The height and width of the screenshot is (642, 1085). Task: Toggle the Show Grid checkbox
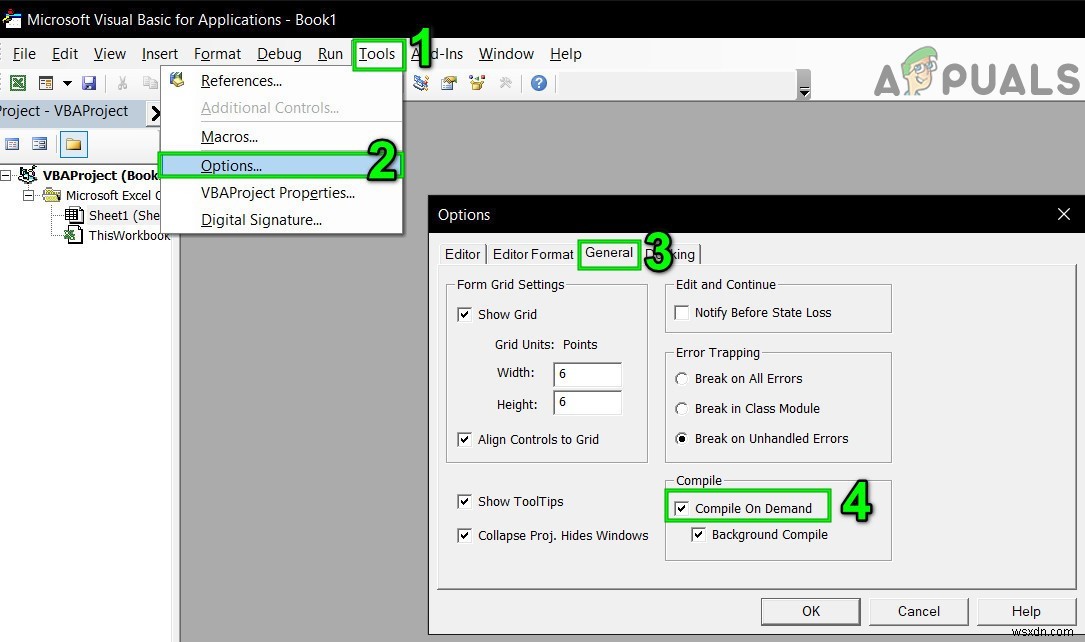tap(464, 315)
